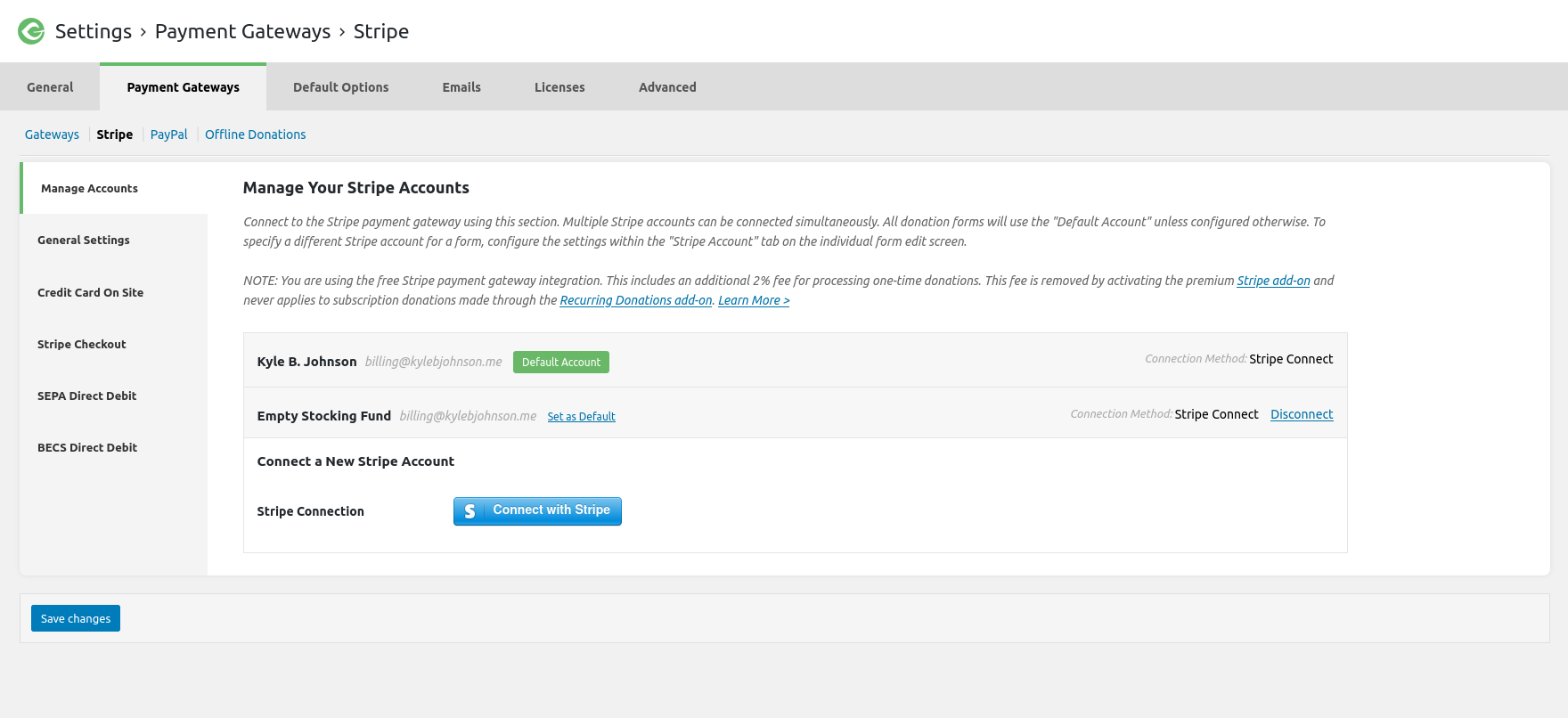Open Credit Card On Site settings
Image resolution: width=1568 pixels, height=718 pixels.
tap(114, 292)
